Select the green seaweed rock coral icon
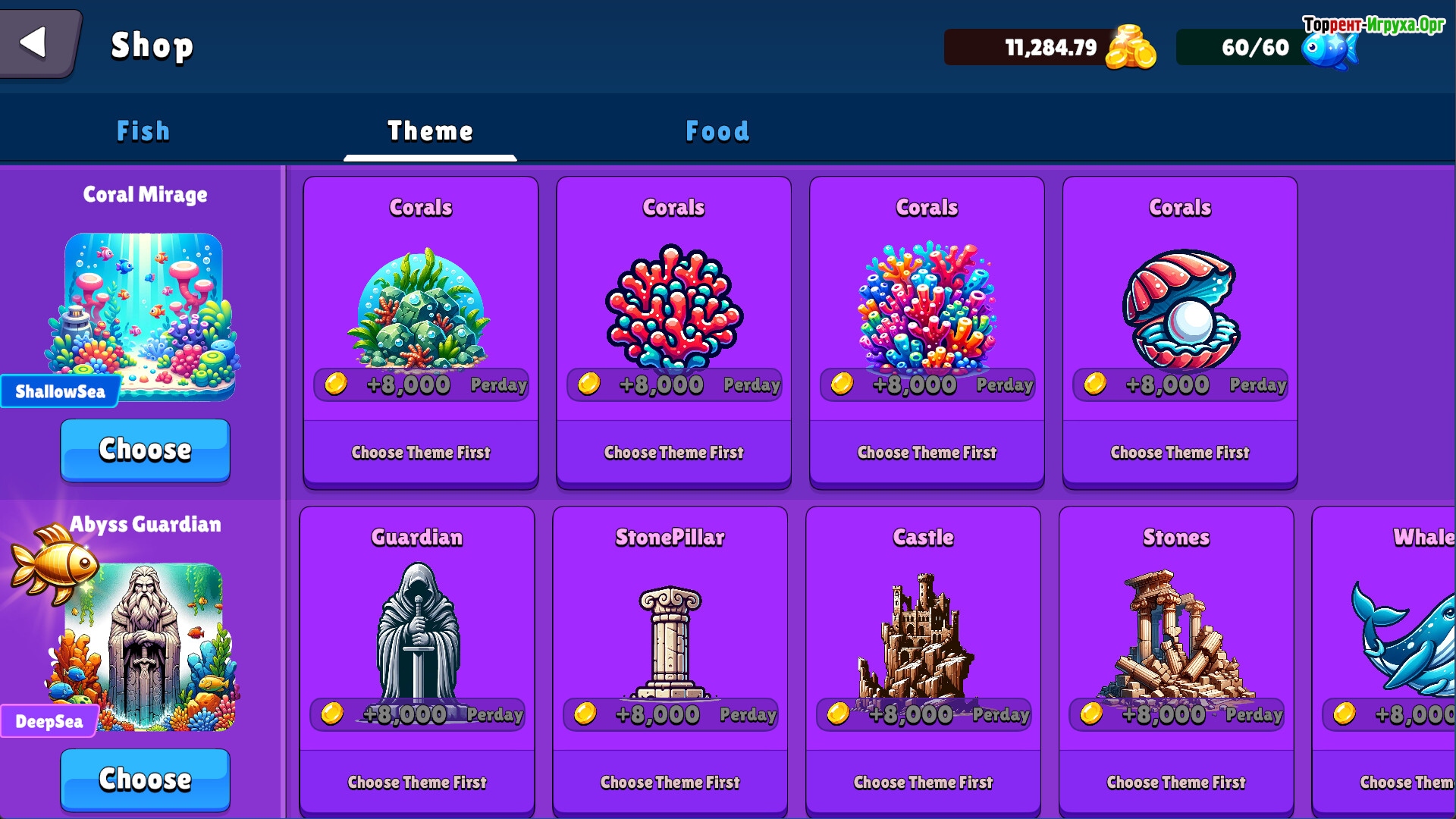The image size is (1456, 819). [419, 308]
